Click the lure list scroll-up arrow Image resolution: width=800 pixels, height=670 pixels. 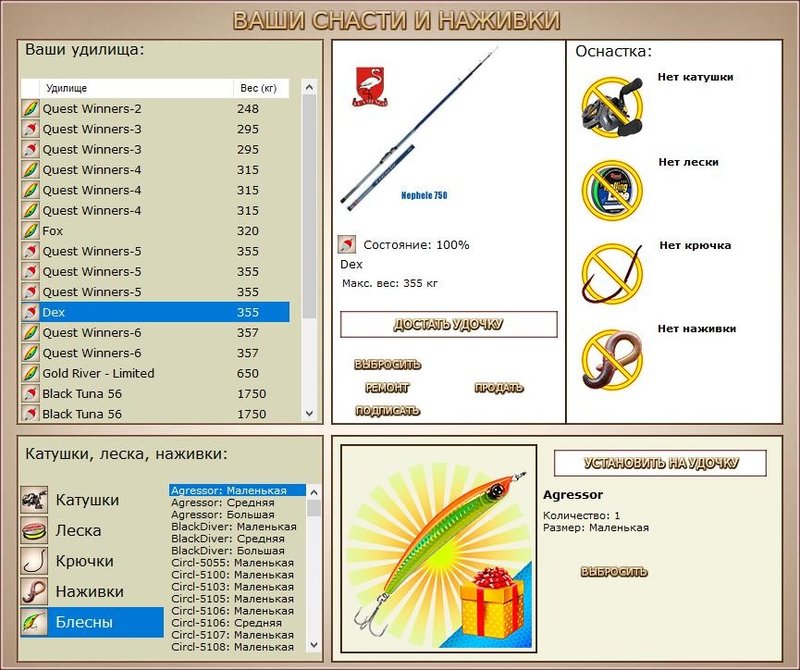coord(314,492)
